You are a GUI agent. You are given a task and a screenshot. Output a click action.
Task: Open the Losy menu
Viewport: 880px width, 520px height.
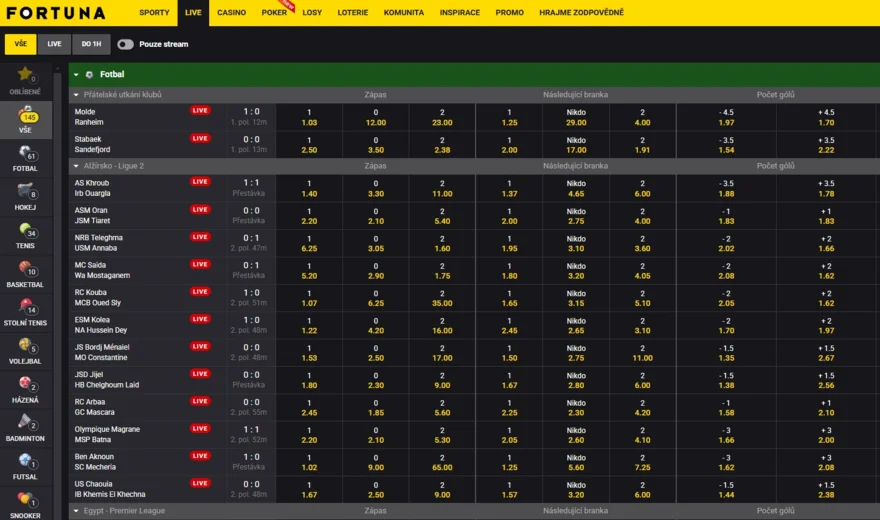click(x=312, y=12)
